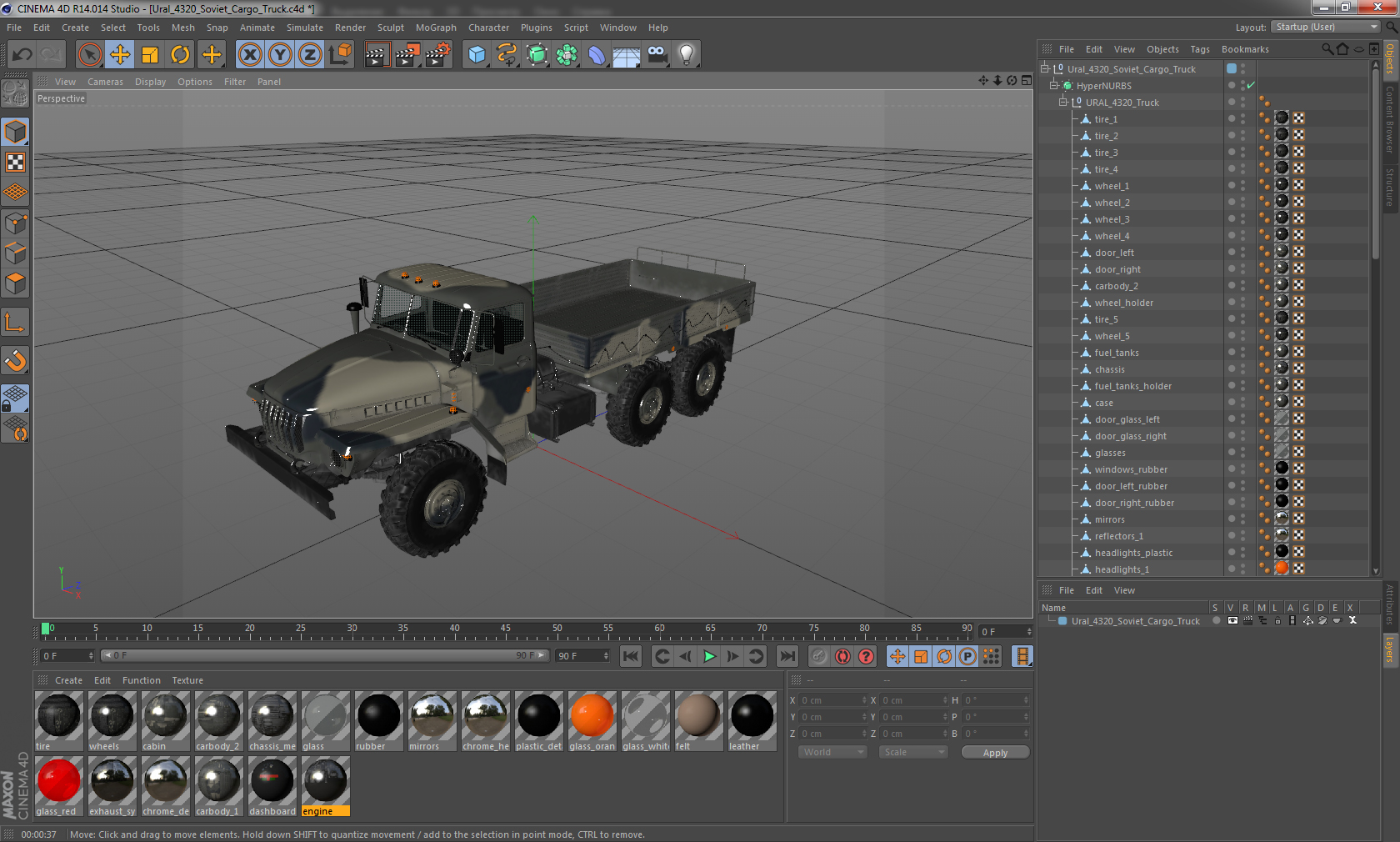Viewport: 1400px width, 842px height.
Task: Select the glass_red material swatch
Action: tap(58, 786)
